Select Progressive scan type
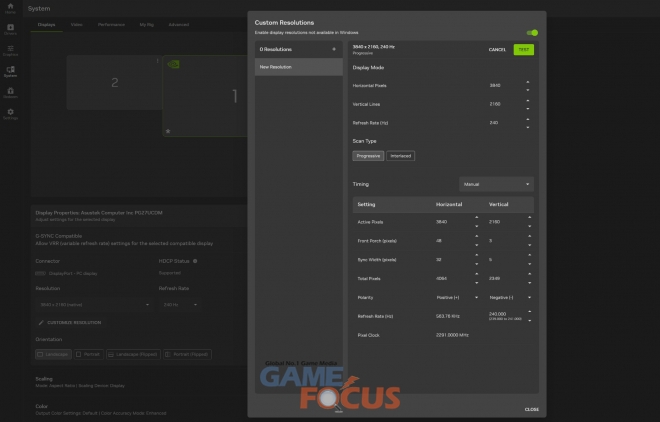 coord(368,156)
